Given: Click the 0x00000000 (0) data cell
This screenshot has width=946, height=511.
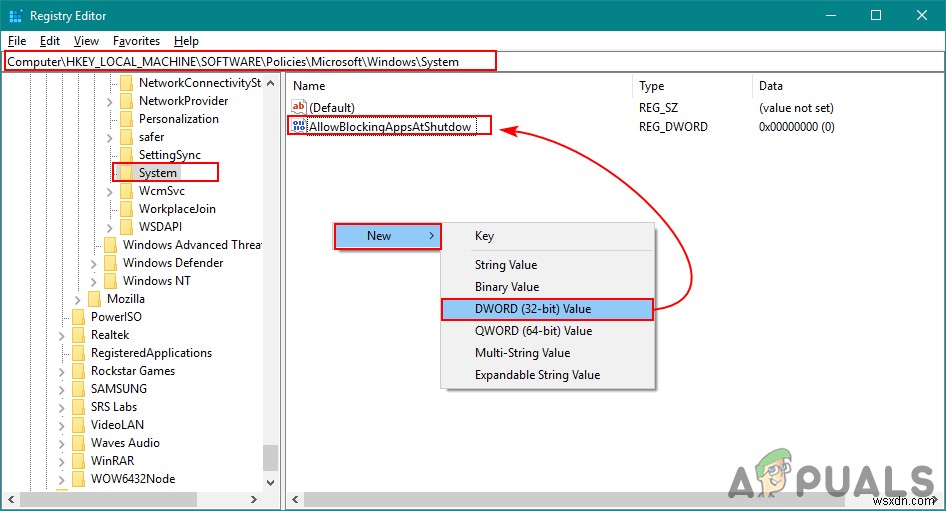Looking at the screenshot, I should [x=796, y=127].
